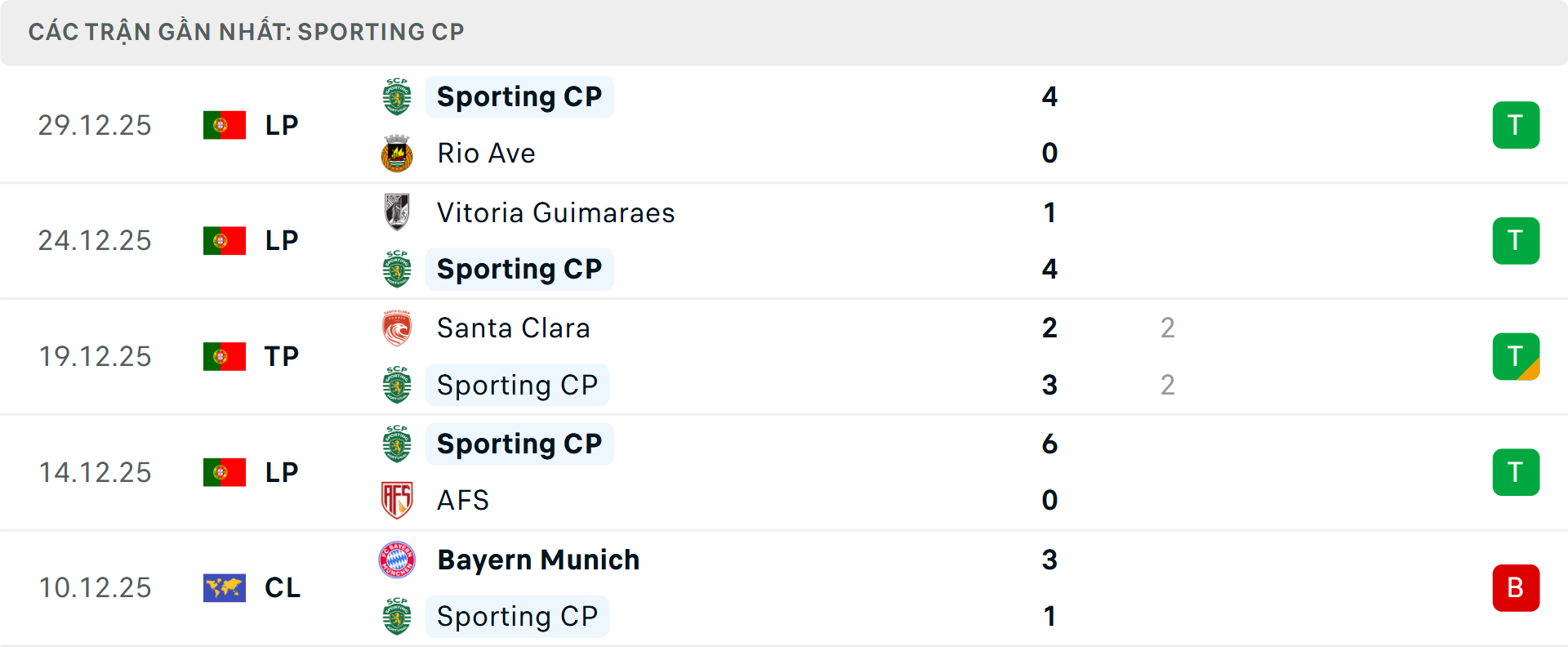Open the Santa Clara team logo
1568x647 pixels.
[397, 328]
